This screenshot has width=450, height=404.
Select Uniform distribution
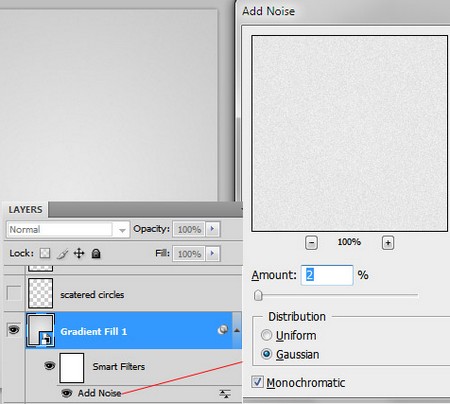266,335
